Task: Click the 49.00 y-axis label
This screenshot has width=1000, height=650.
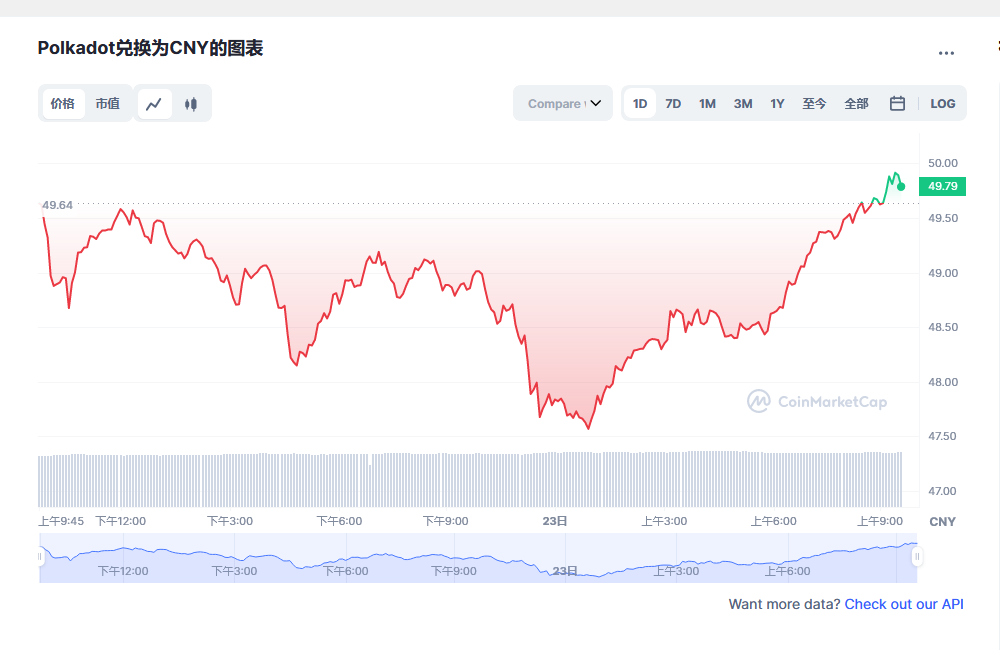Action: click(943, 273)
